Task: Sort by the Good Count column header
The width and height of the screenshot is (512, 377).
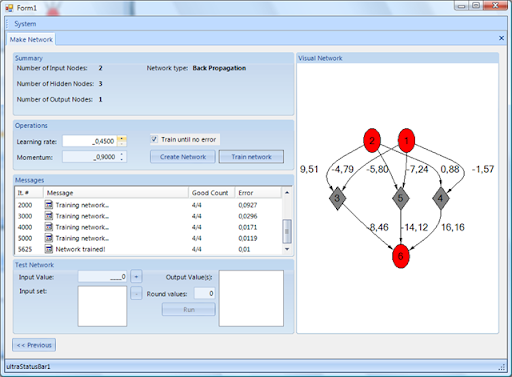Action: pos(212,193)
